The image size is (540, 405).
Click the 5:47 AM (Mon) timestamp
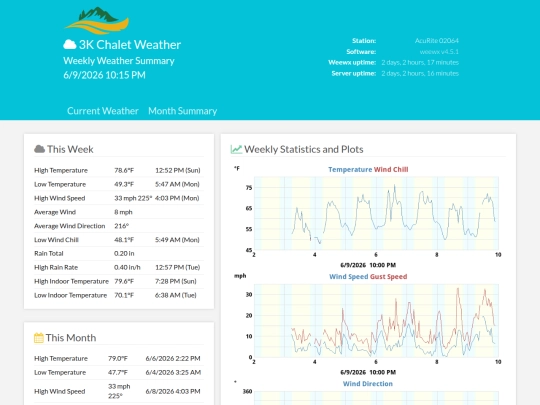tap(177, 184)
